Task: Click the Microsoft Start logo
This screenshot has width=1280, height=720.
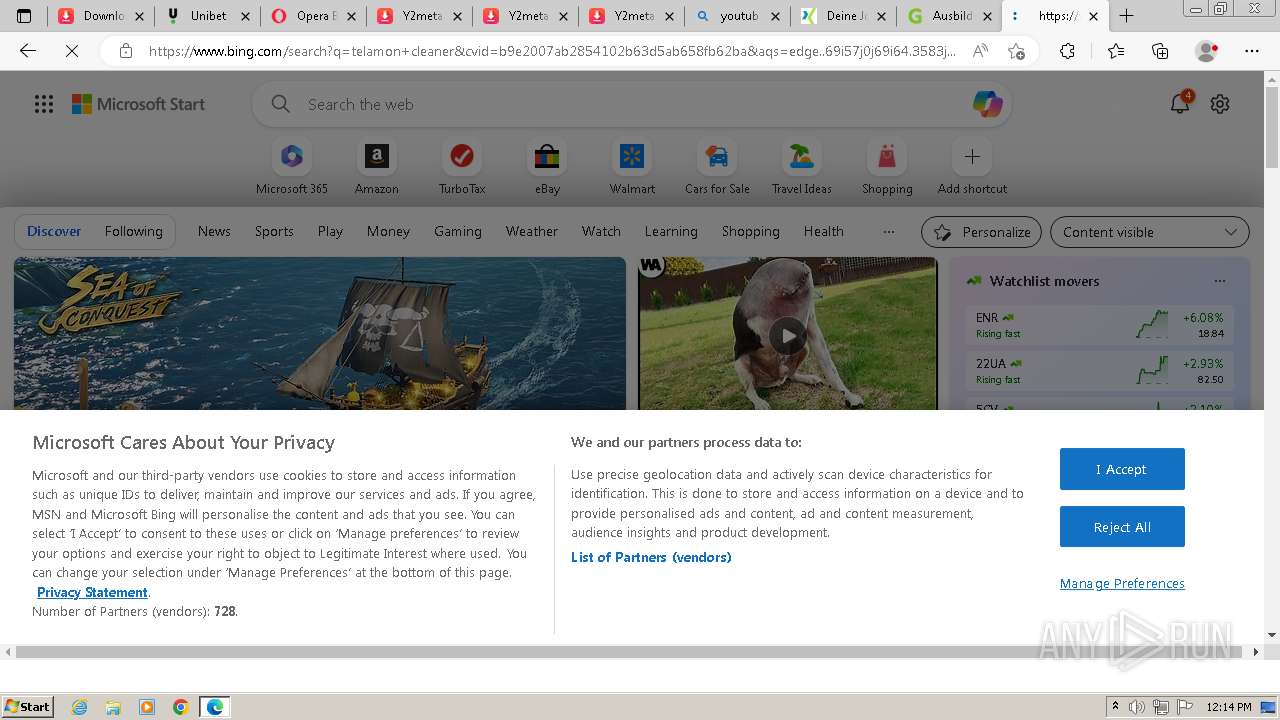Action: [x=138, y=104]
